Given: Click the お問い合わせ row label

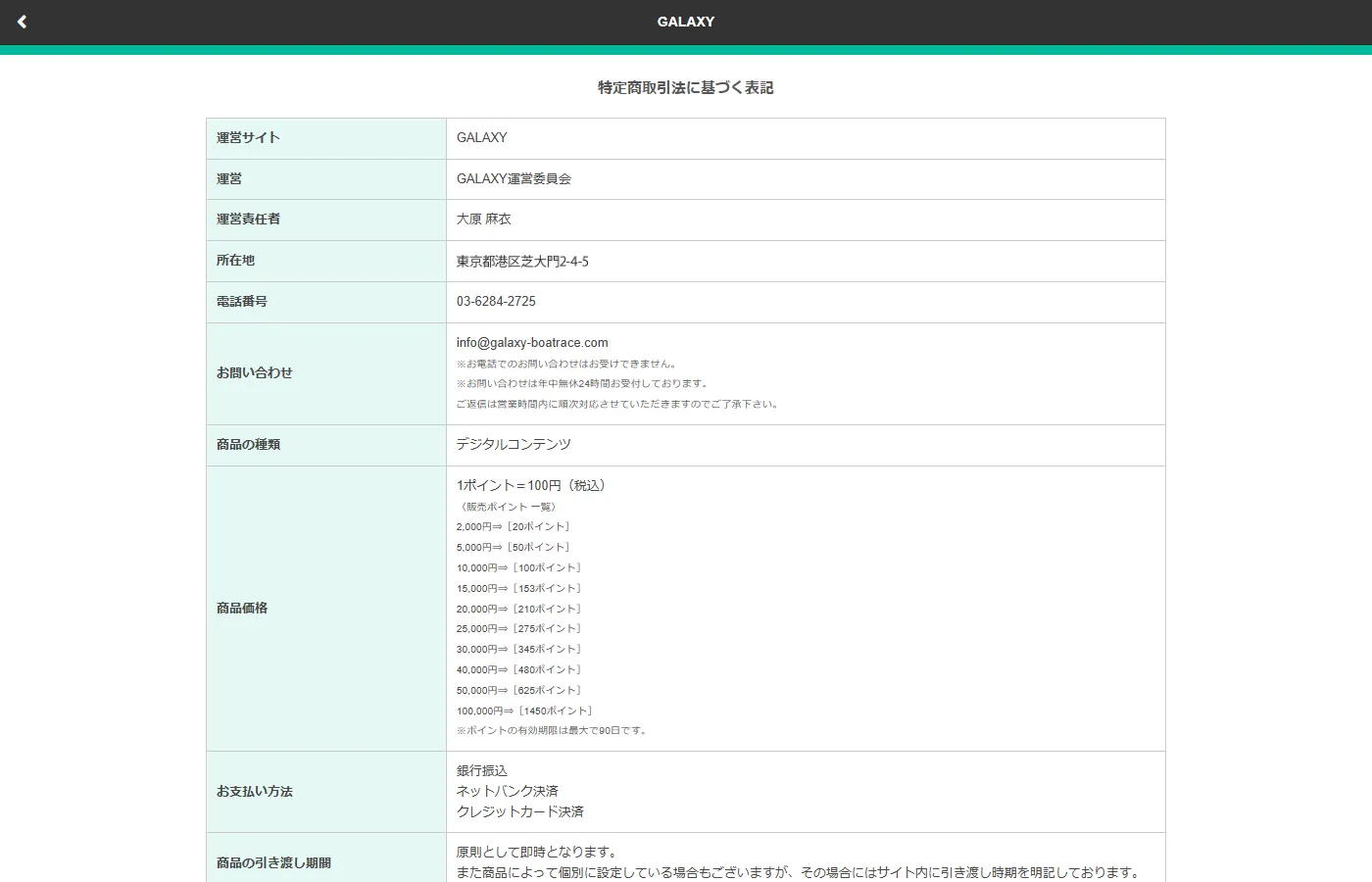Looking at the screenshot, I should coord(255,373).
